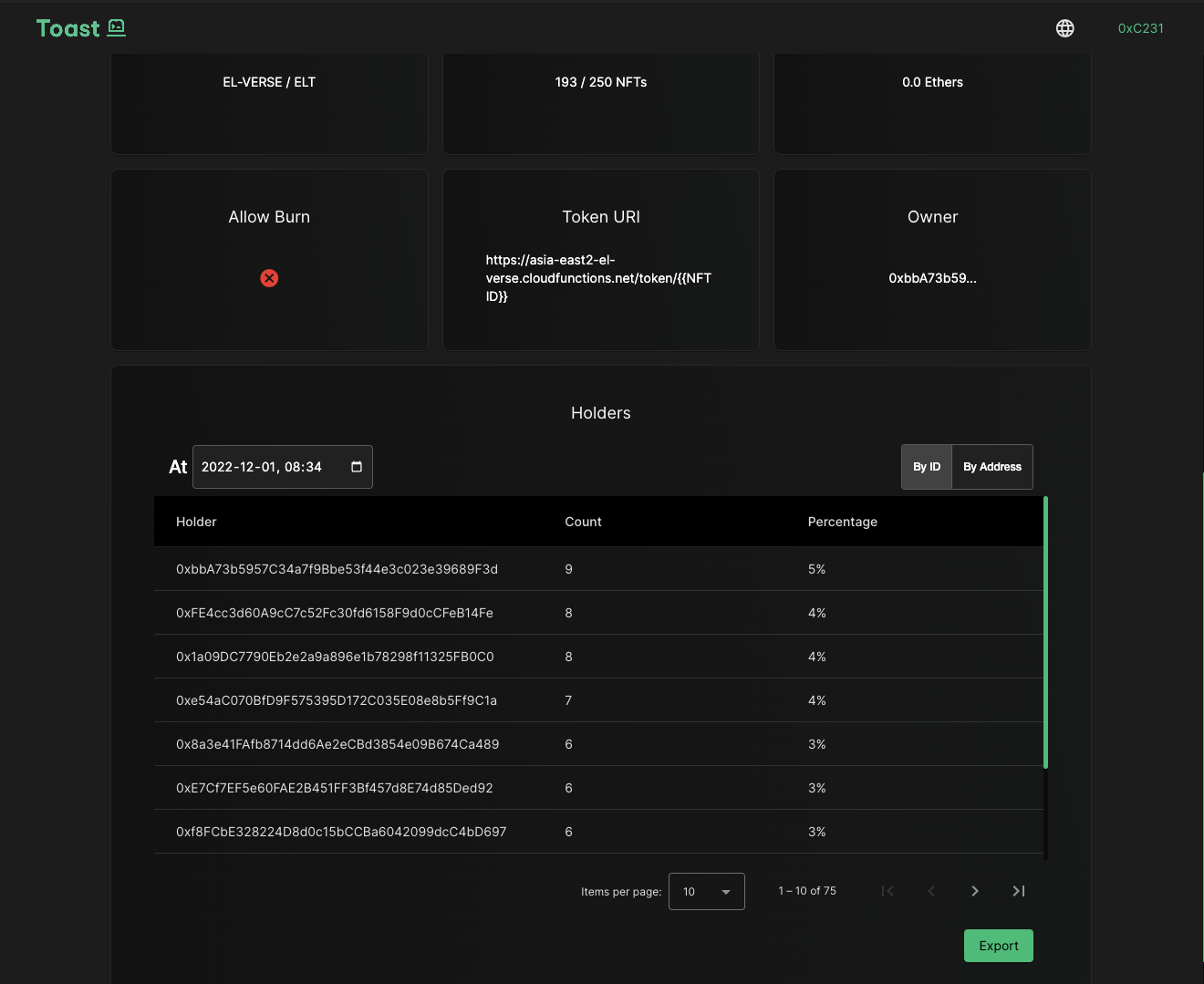Click the Percentage column header
1204x984 pixels.
coord(843,522)
